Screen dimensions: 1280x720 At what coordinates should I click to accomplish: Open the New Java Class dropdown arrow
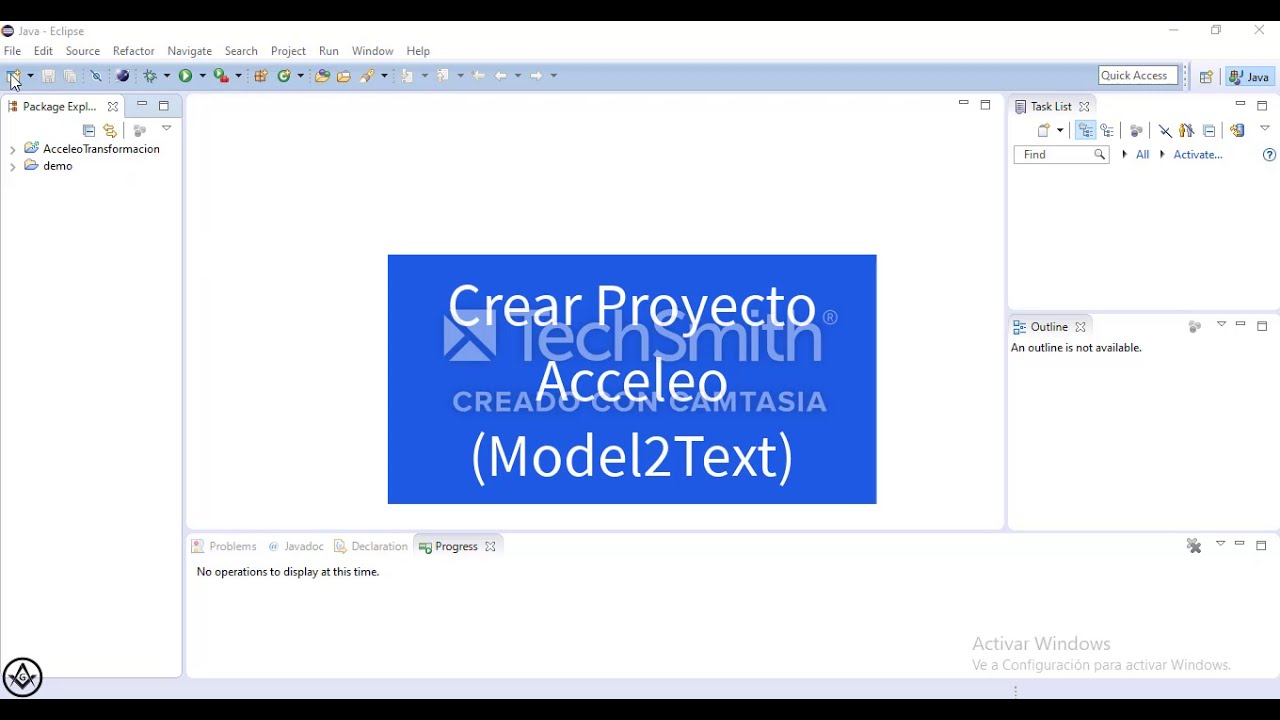[300, 76]
